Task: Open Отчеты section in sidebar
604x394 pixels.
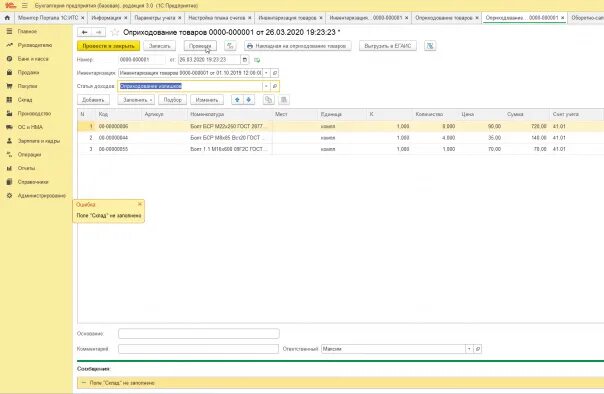Action: coord(26,168)
